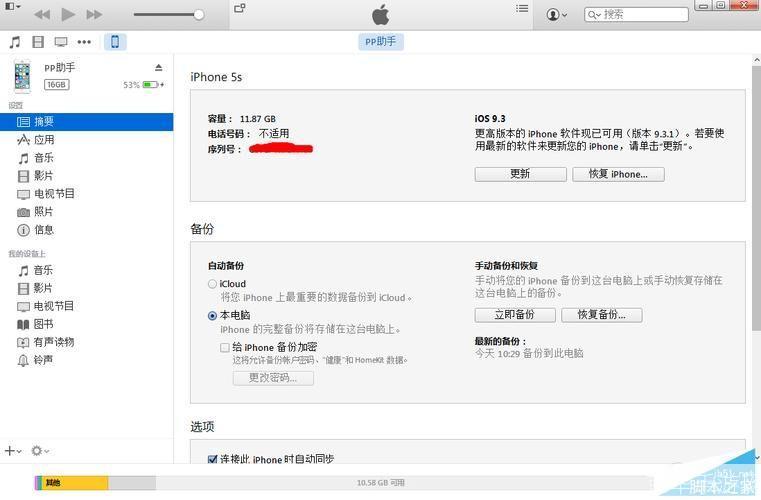Click the PP助手 device tab
761x500 pixels.
point(381,42)
